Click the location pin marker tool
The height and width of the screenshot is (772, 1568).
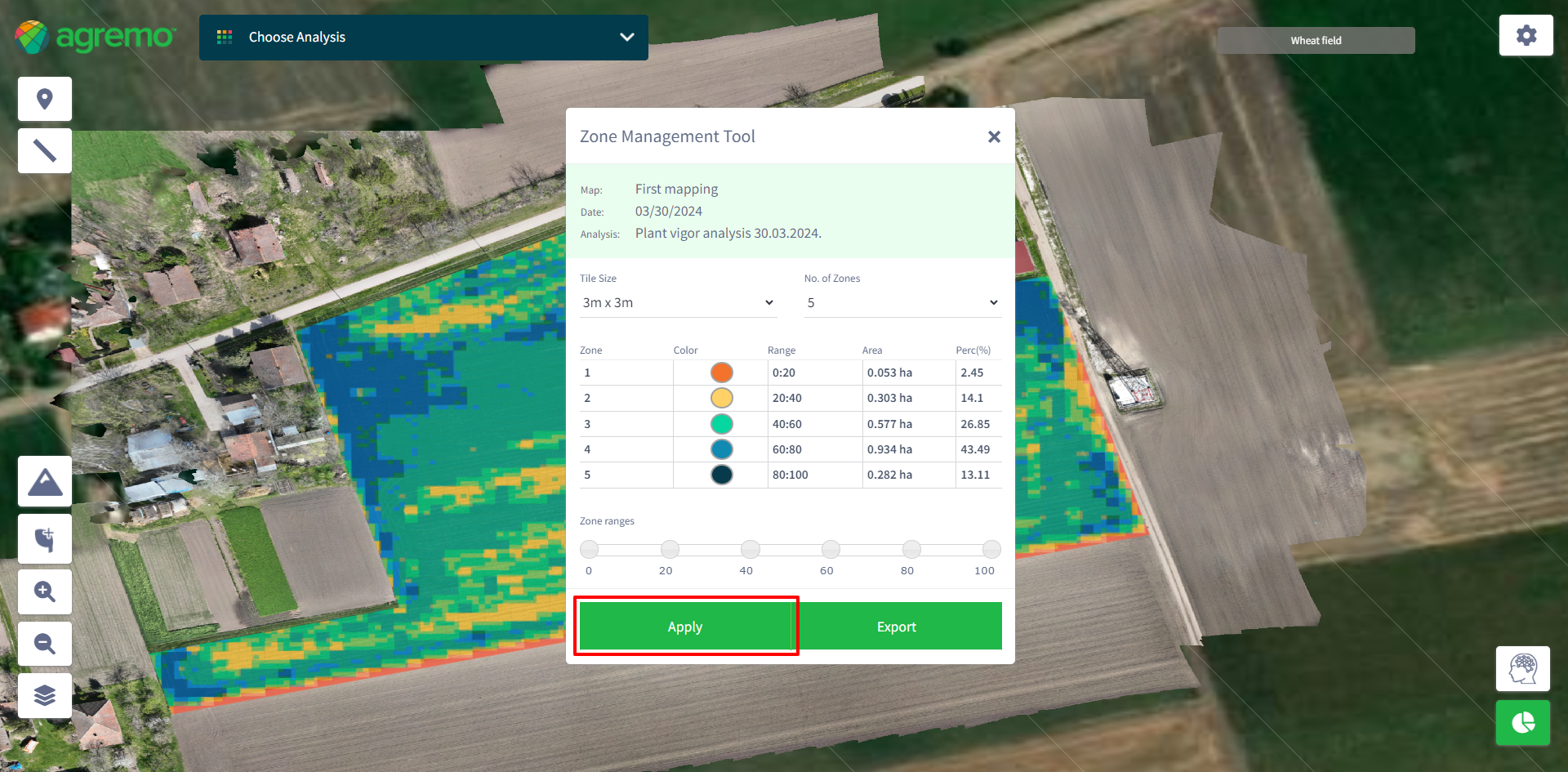point(45,99)
